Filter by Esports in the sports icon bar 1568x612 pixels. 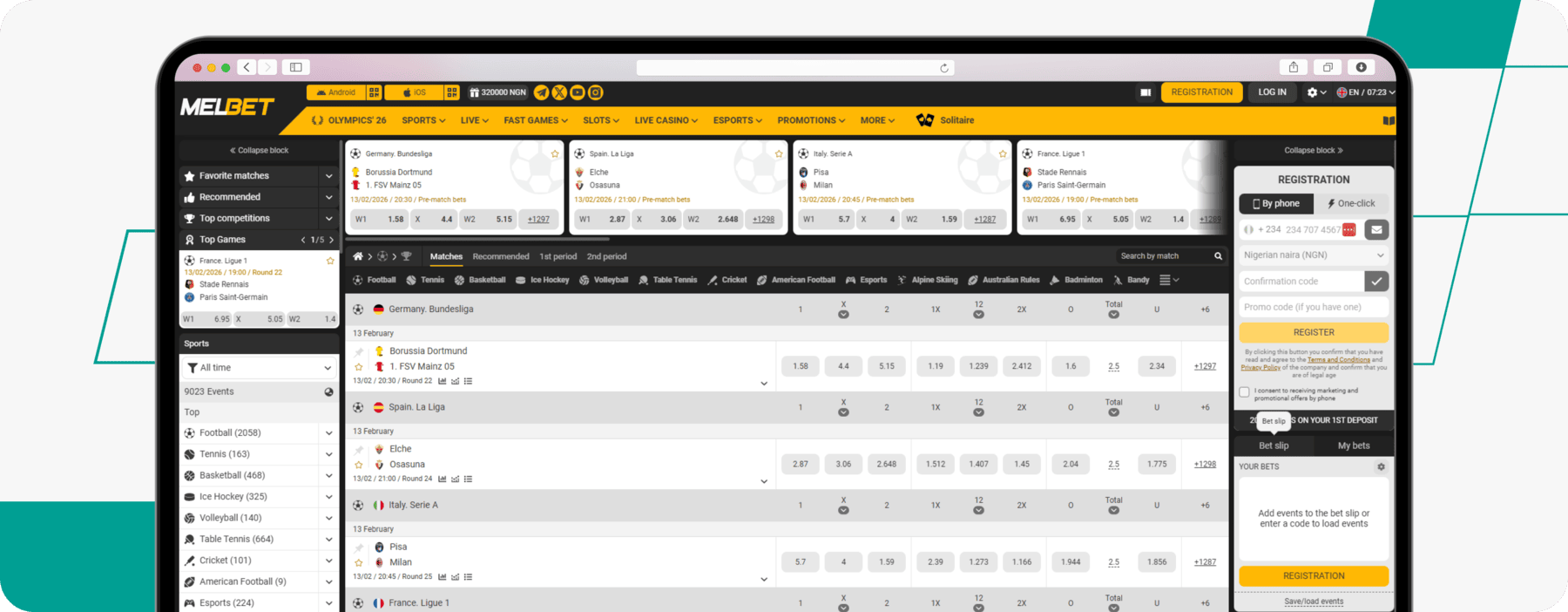point(866,280)
